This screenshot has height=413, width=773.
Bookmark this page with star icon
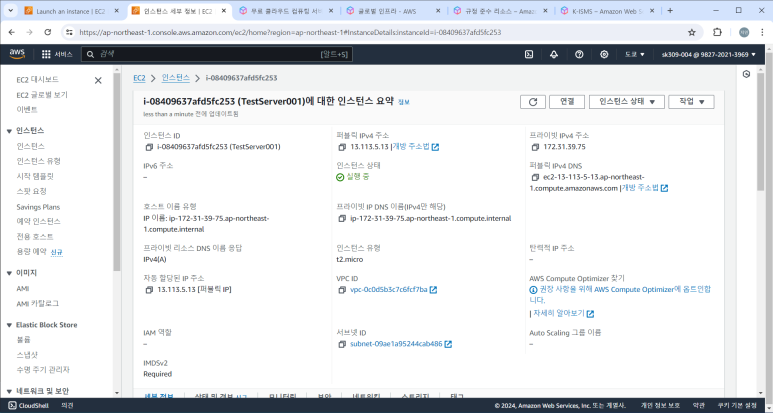[692, 32]
